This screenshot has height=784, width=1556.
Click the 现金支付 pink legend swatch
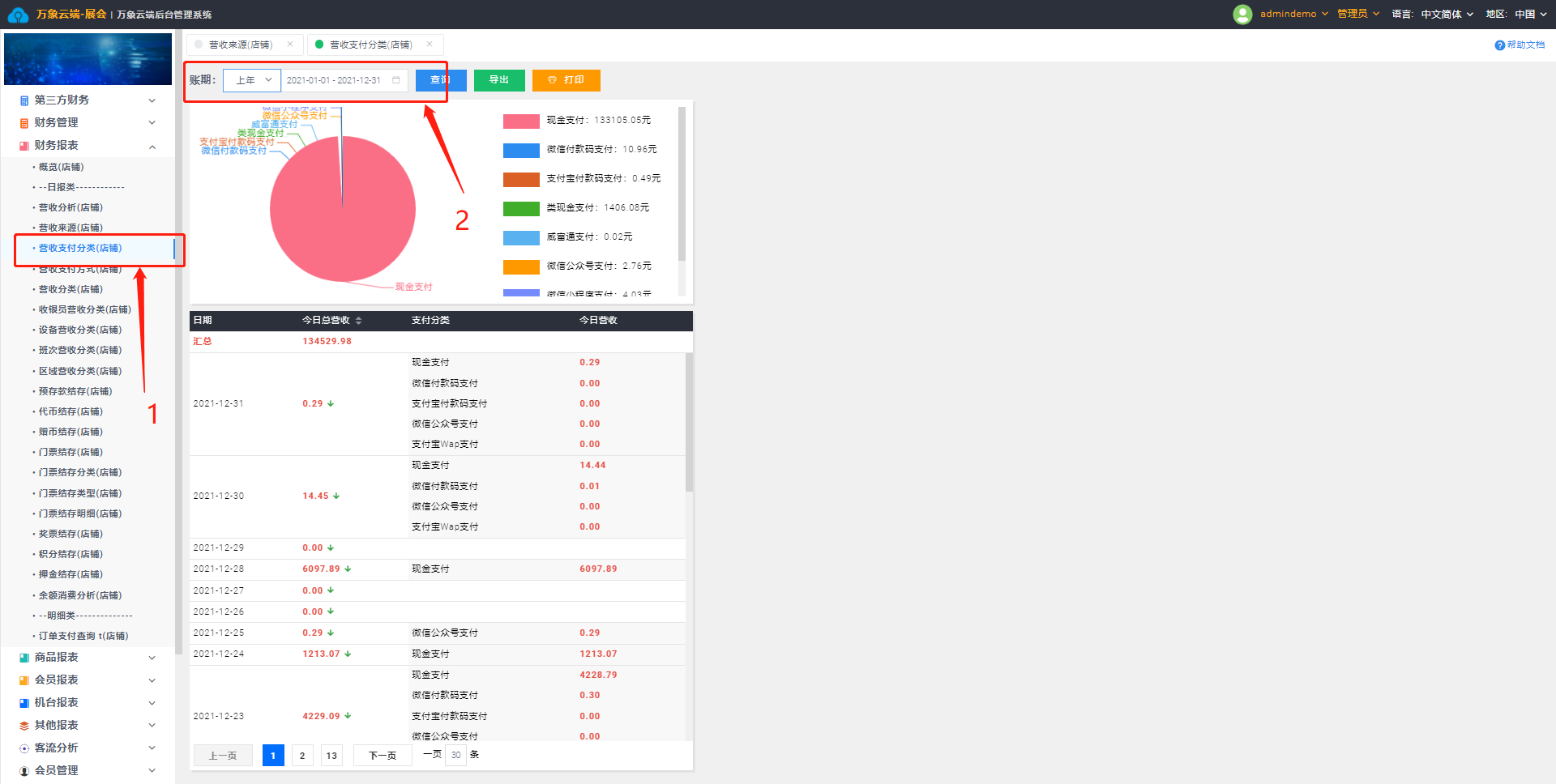[x=521, y=121]
